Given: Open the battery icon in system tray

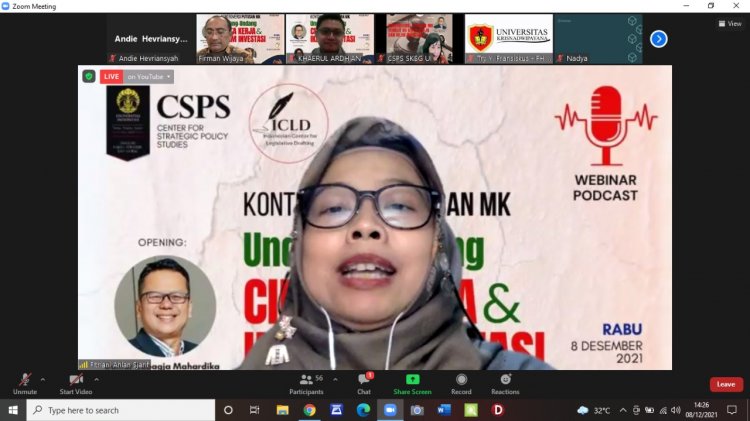Looking at the screenshot, I should [x=650, y=410].
